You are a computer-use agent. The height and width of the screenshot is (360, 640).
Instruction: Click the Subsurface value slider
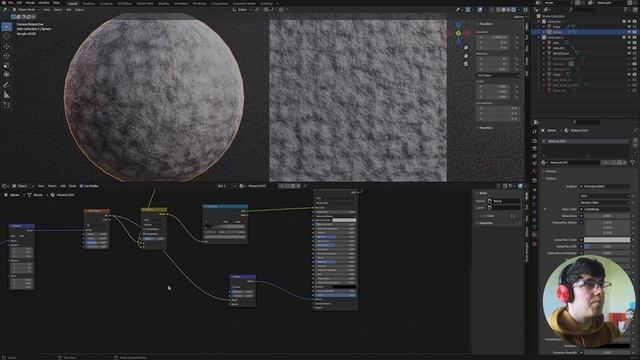coord(607,216)
